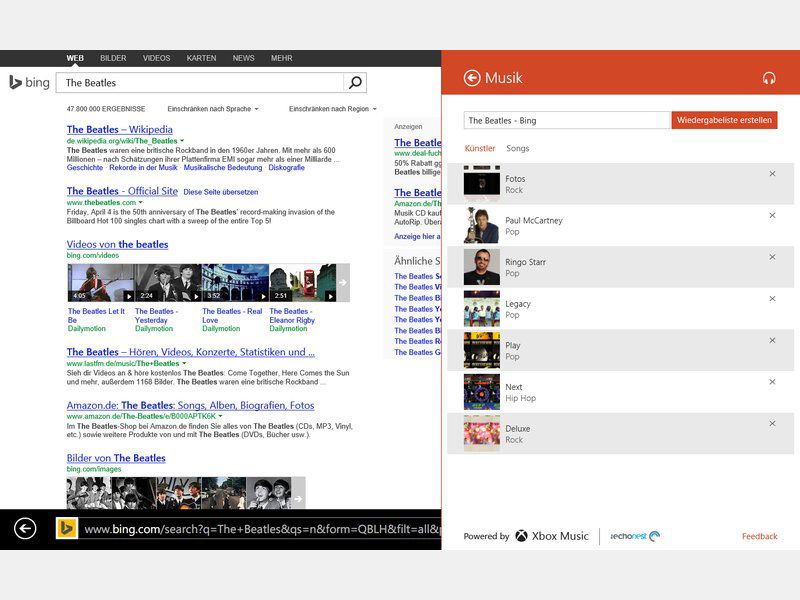The width and height of the screenshot is (800, 600).
Task: Switch to the Songs tab in Musik
Action: [x=517, y=148]
